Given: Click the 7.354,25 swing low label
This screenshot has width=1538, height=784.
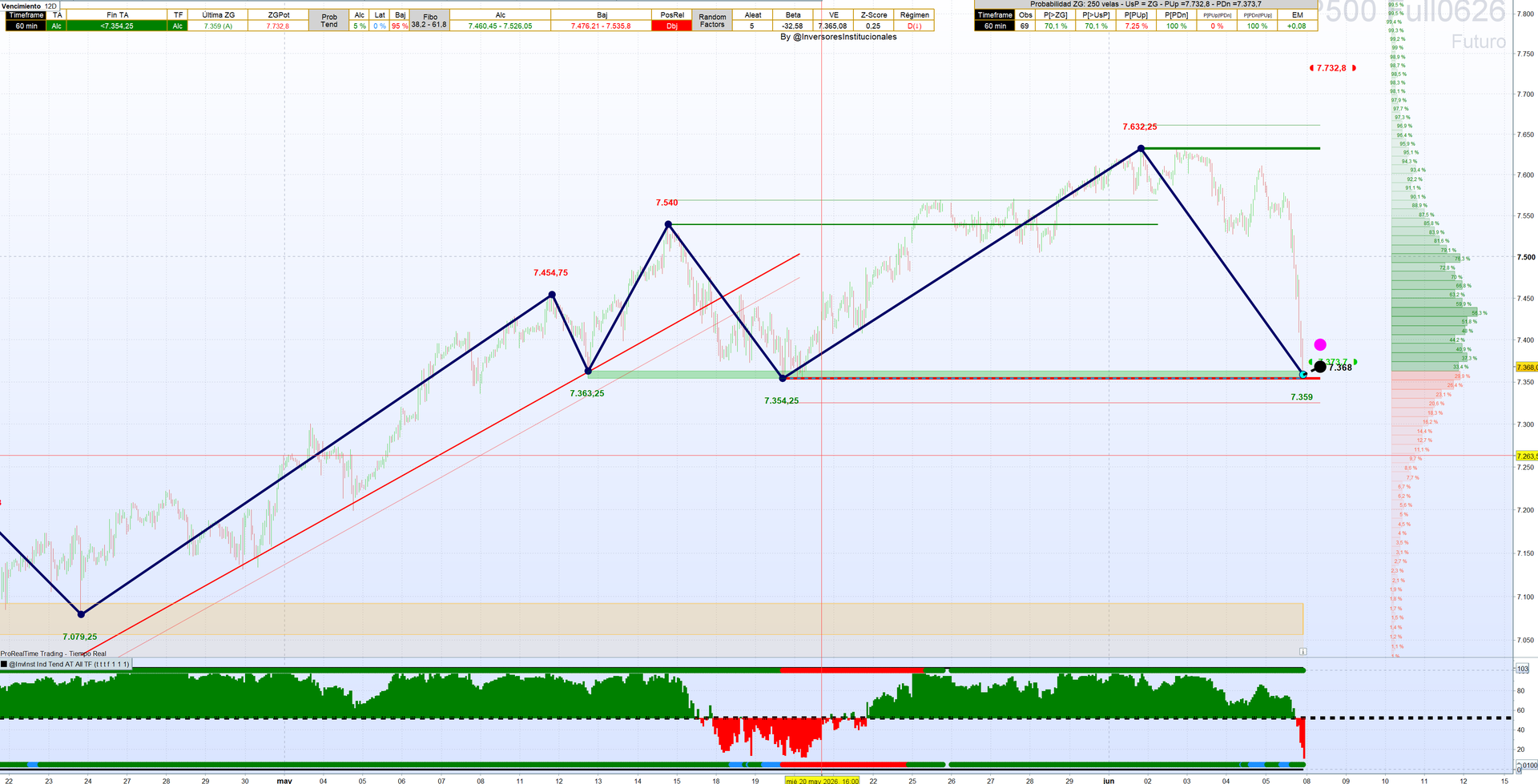Looking at the screenshot, I should 781,400.
